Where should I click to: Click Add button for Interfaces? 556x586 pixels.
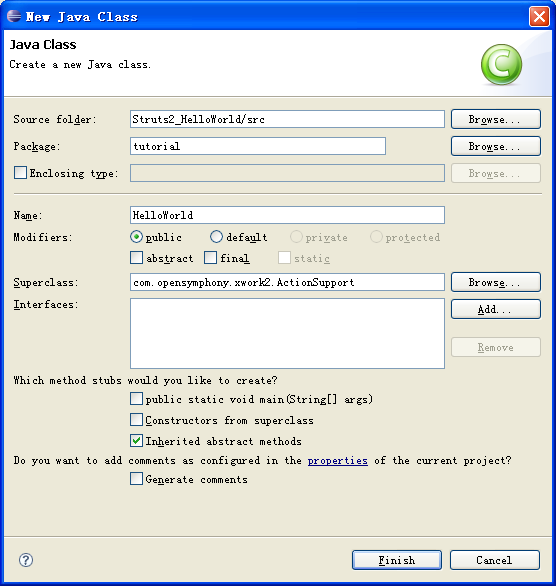pos(496,309)
